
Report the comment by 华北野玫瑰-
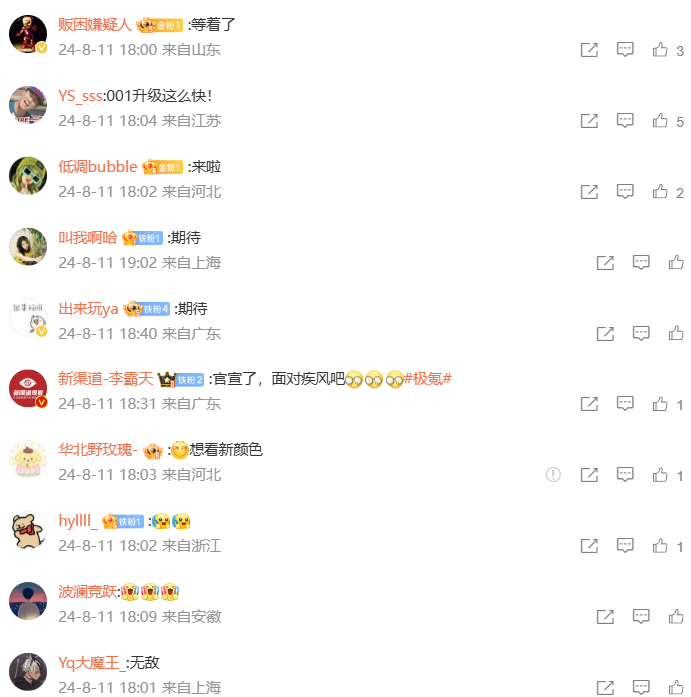tap(553, 475)
